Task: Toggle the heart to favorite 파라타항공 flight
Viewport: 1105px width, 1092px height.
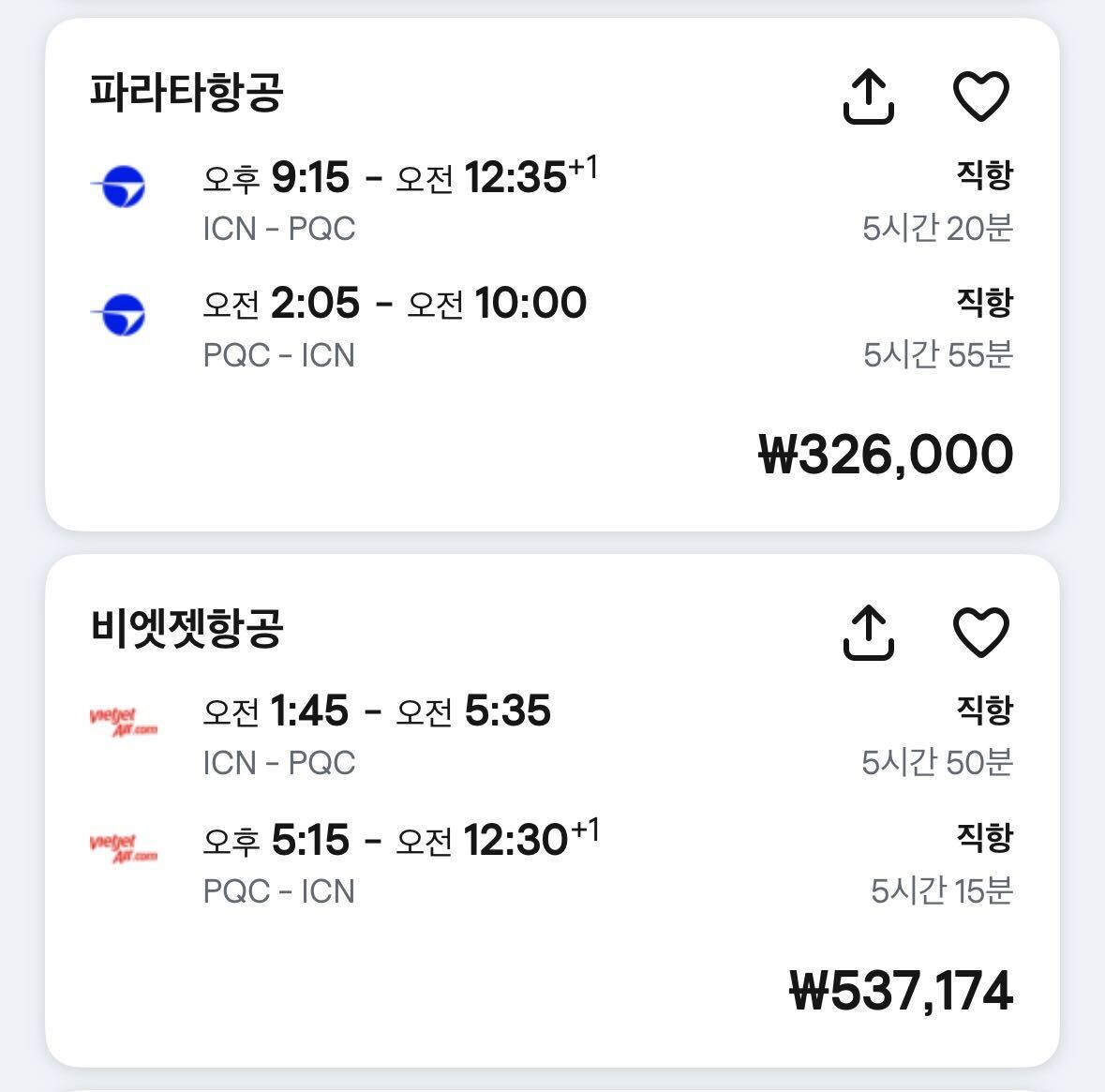Action: tap(980, 96)
